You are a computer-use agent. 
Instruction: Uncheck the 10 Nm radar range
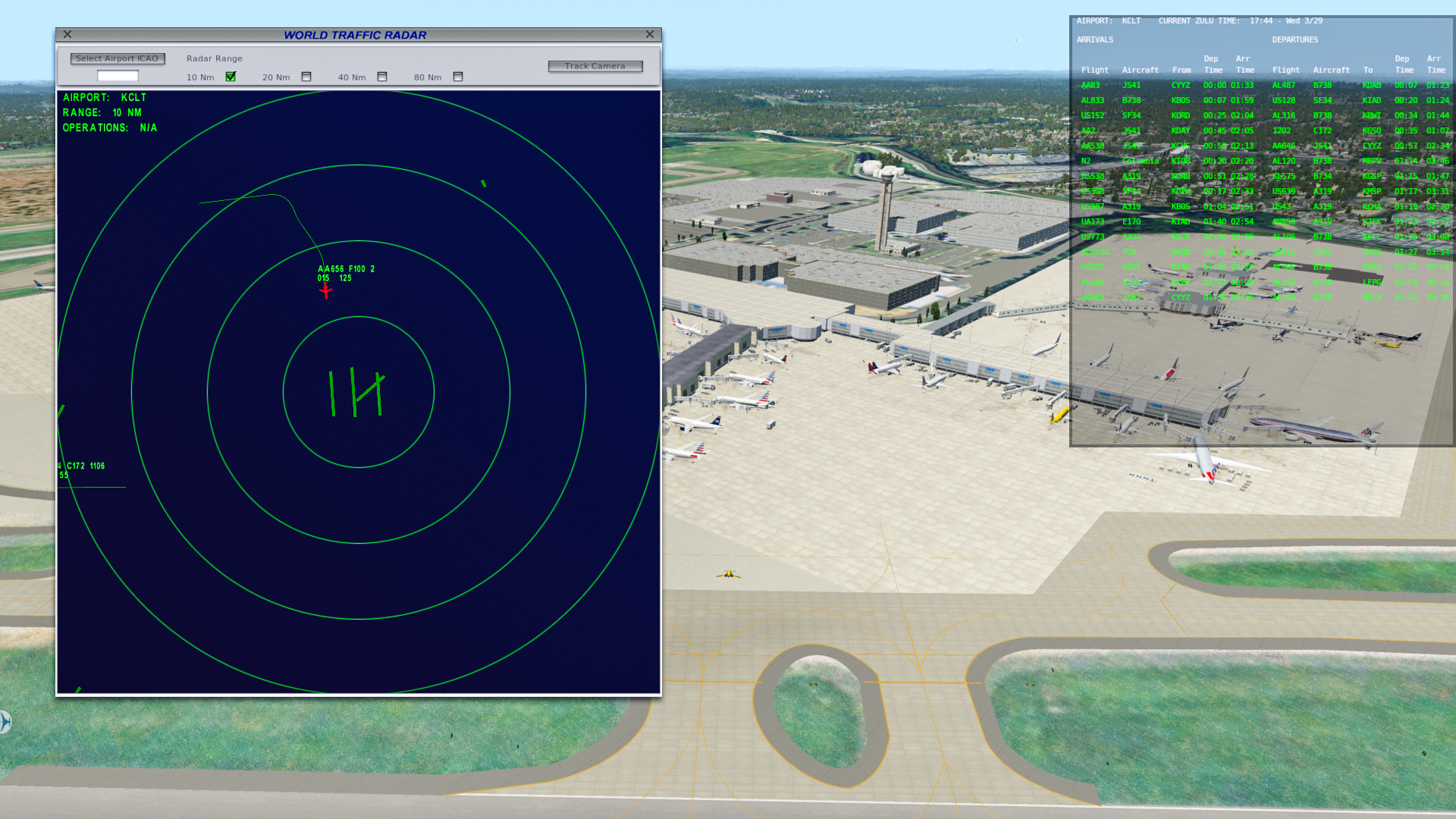click(231, 77)
